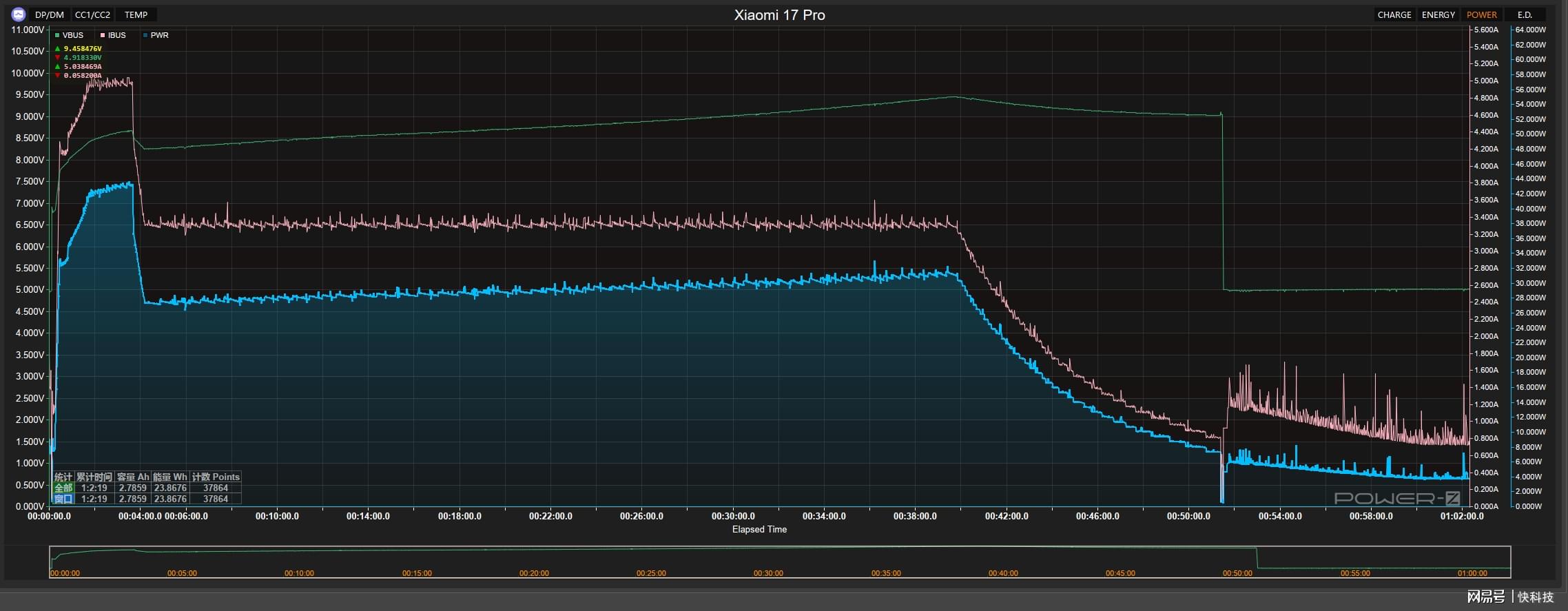The image size is (1568, 611).
Task: Click the green VBUS legend swatch
Action: [x=58, y=35]
